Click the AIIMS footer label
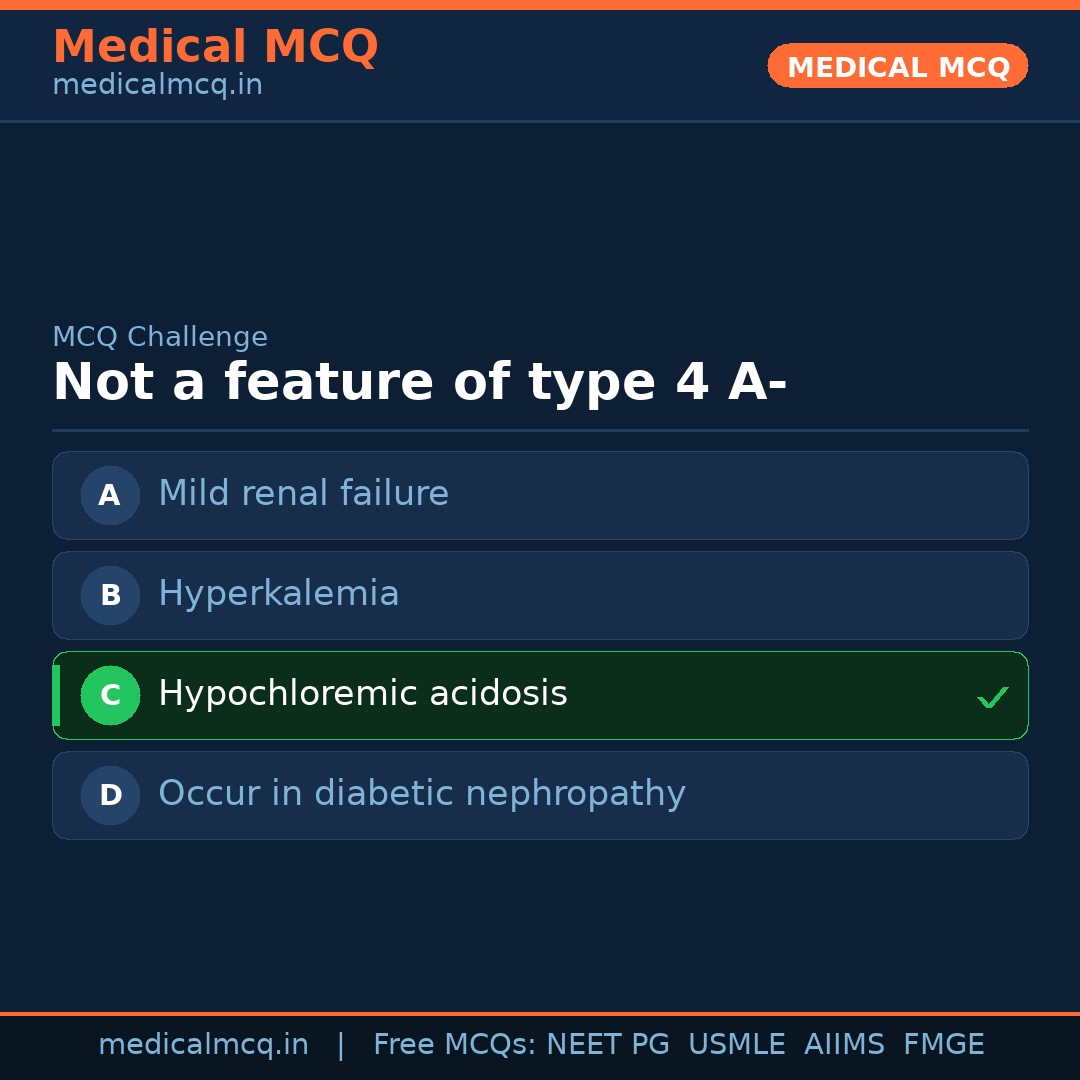The height and width of the screenshot is (1080, 1080). point(844,1045)
